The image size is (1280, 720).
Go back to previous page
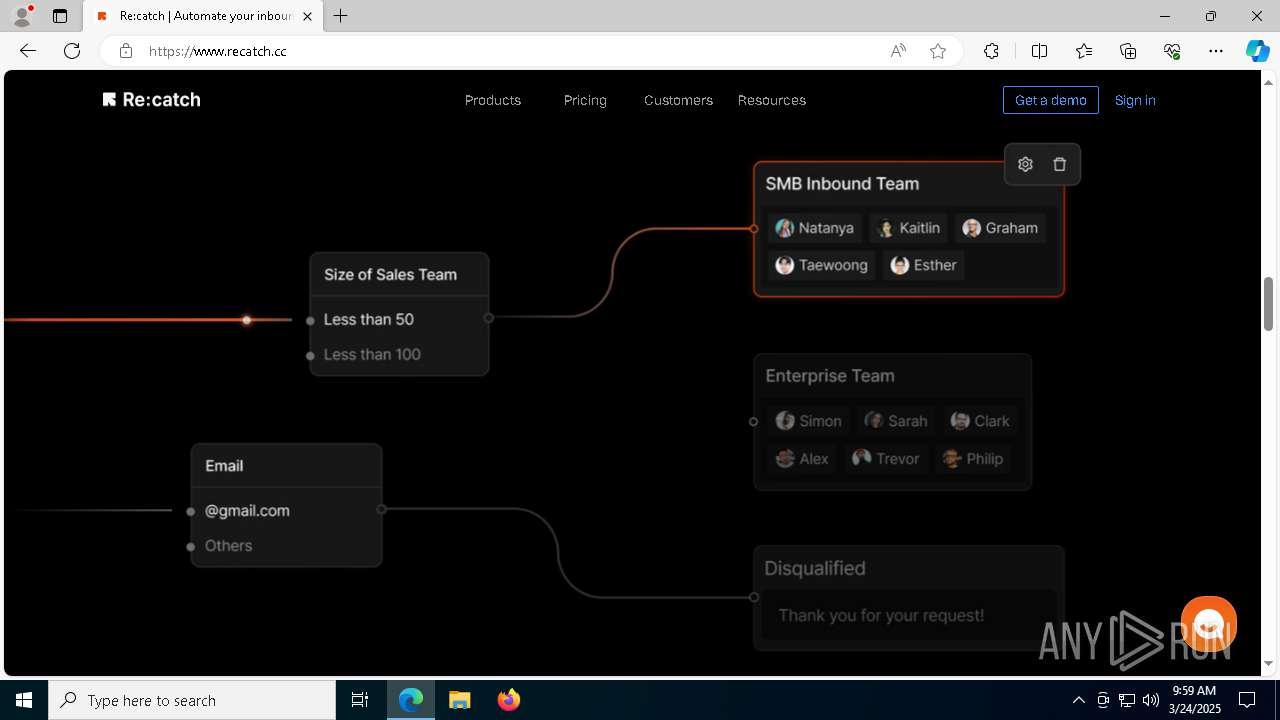click(28, 51)
